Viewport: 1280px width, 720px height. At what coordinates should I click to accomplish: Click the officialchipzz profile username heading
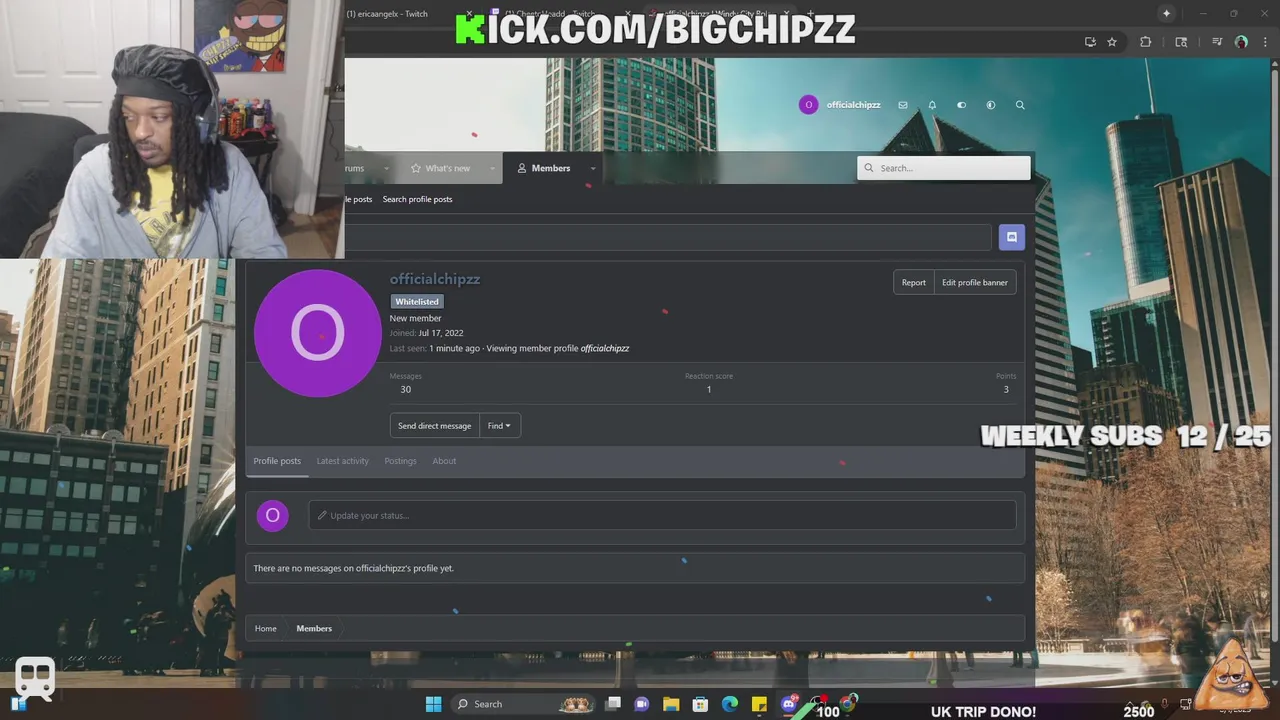pos(435,279)
